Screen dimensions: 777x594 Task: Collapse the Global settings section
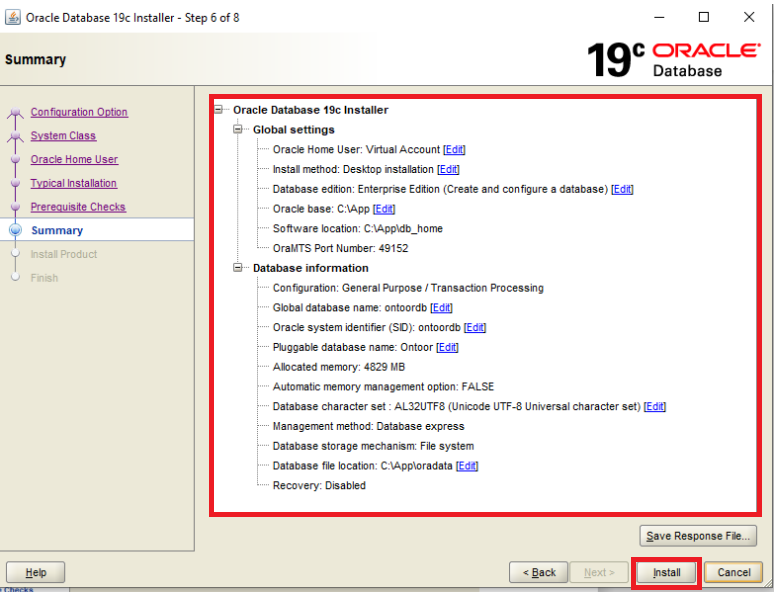click(x=238, y=130)
